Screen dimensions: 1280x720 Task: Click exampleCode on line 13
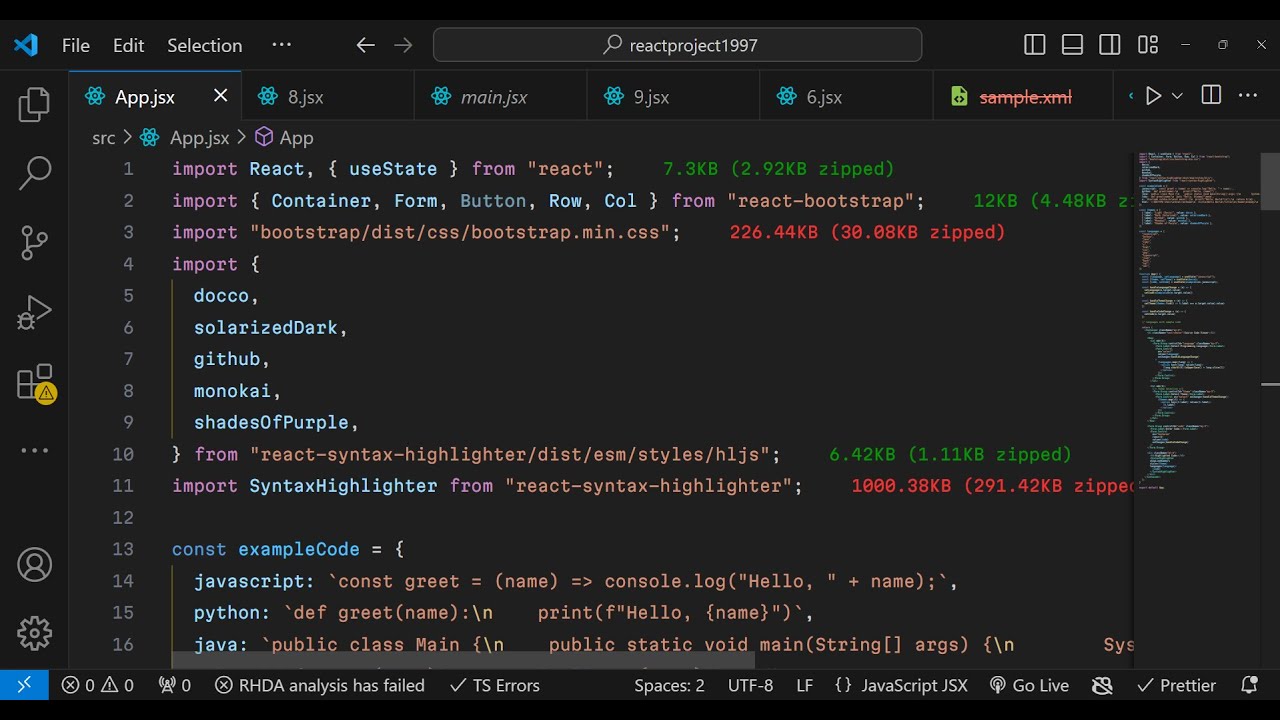pyautogui.click(x=299, y=549)
